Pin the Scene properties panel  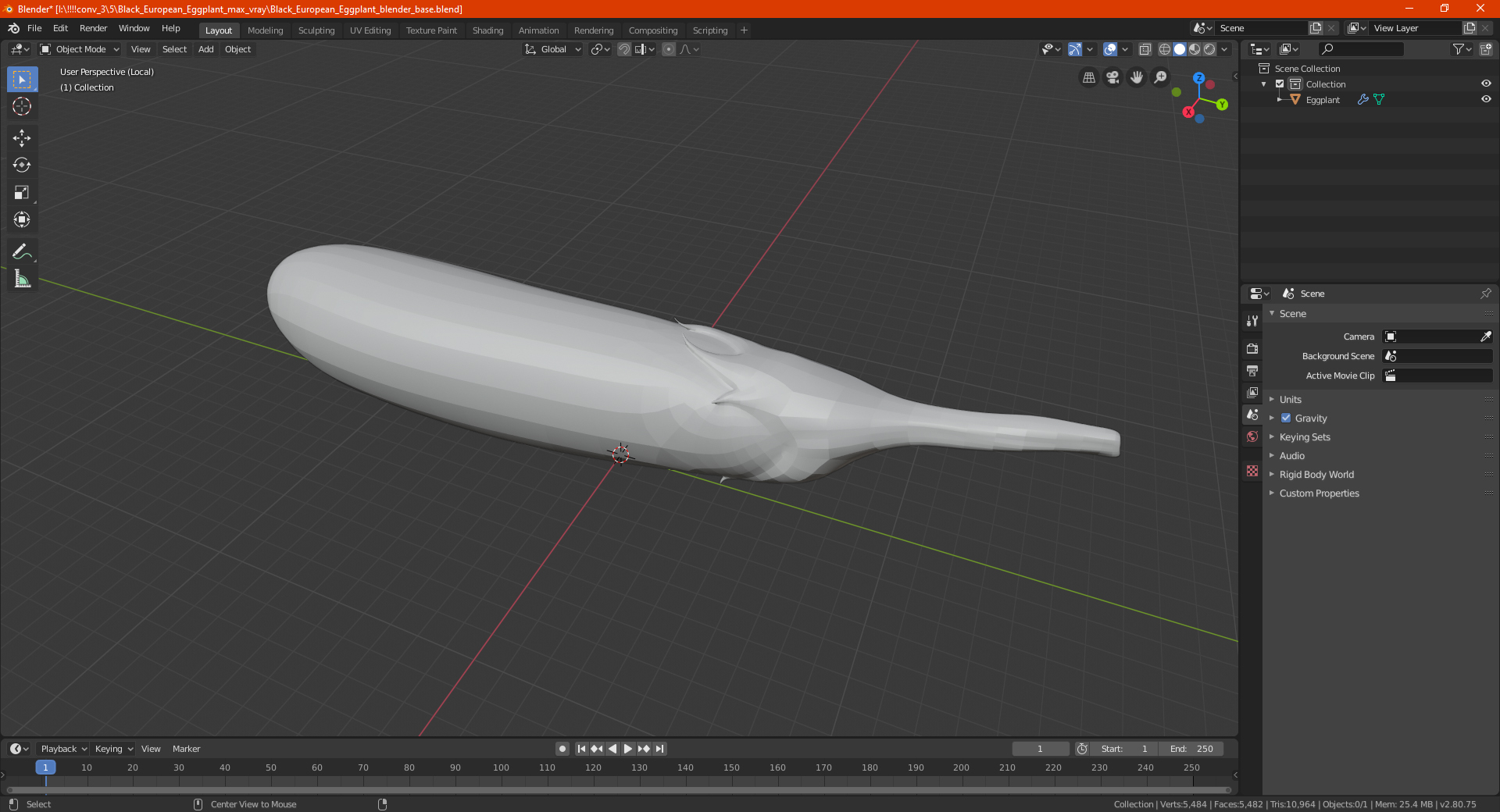click(1485, 294)
